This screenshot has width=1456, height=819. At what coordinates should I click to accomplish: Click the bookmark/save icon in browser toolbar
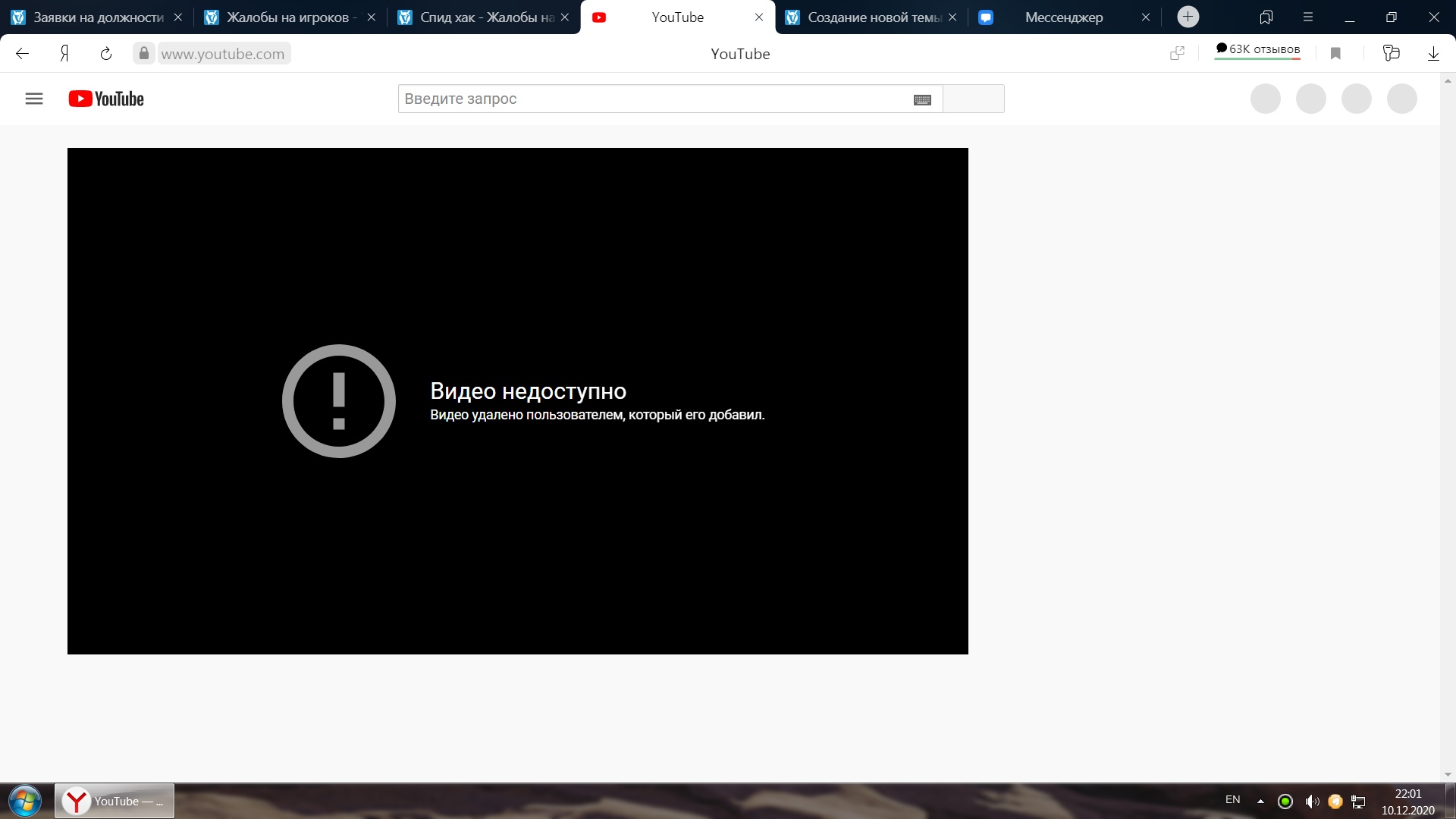[x=1335, y=53]
